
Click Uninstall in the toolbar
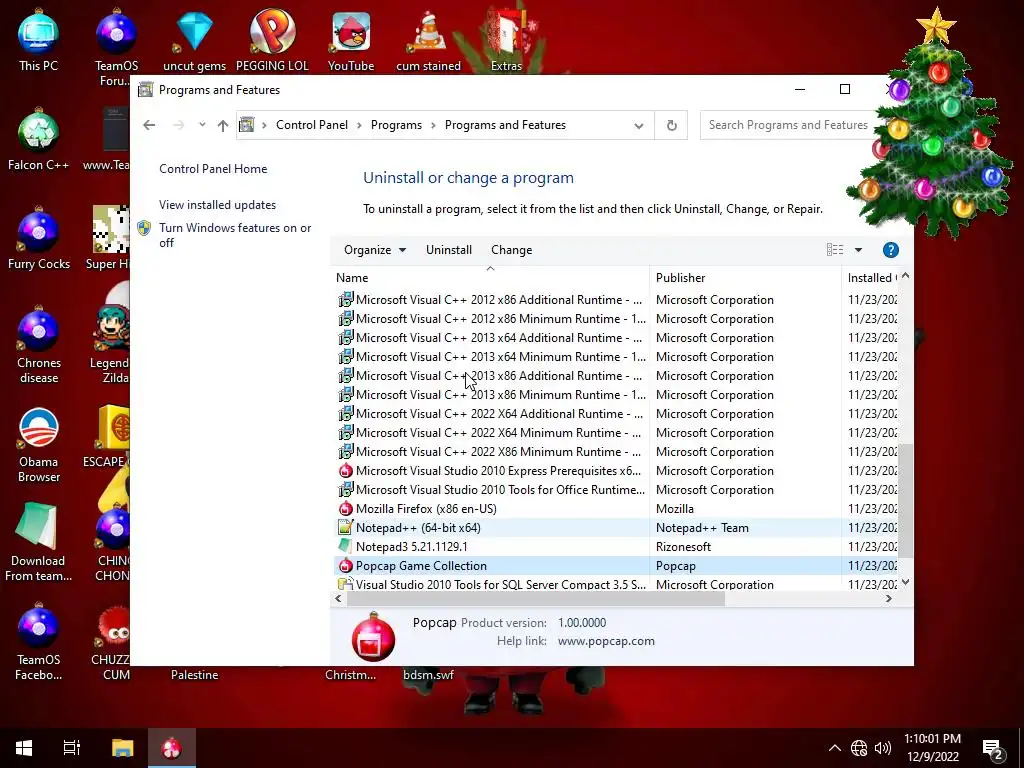coord(449,250)
